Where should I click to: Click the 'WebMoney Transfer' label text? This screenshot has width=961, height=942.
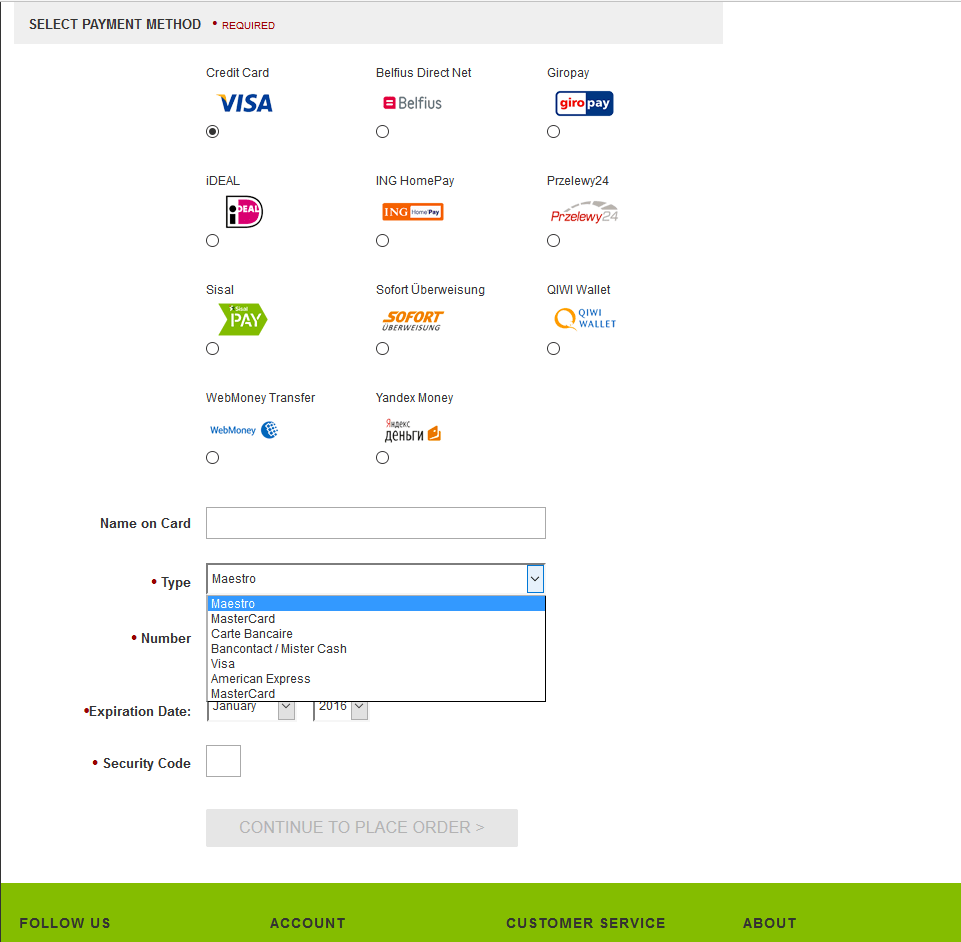pyautogui.click(x=260, y=398)
